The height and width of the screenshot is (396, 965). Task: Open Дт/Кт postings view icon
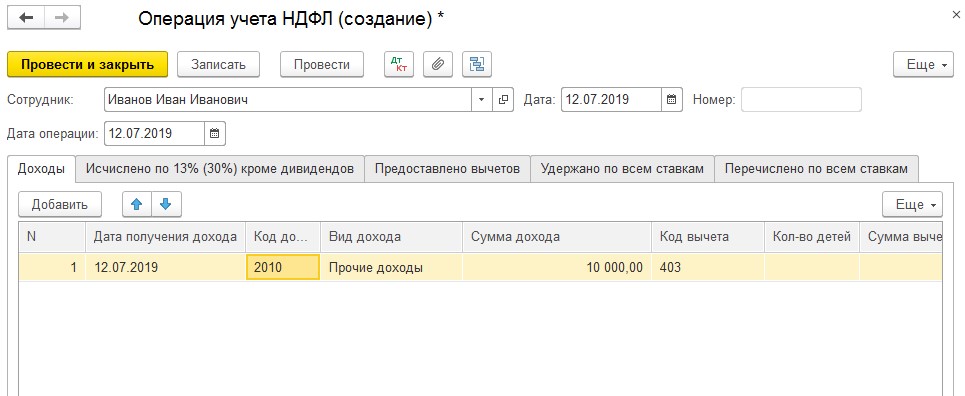pos(399,64)
